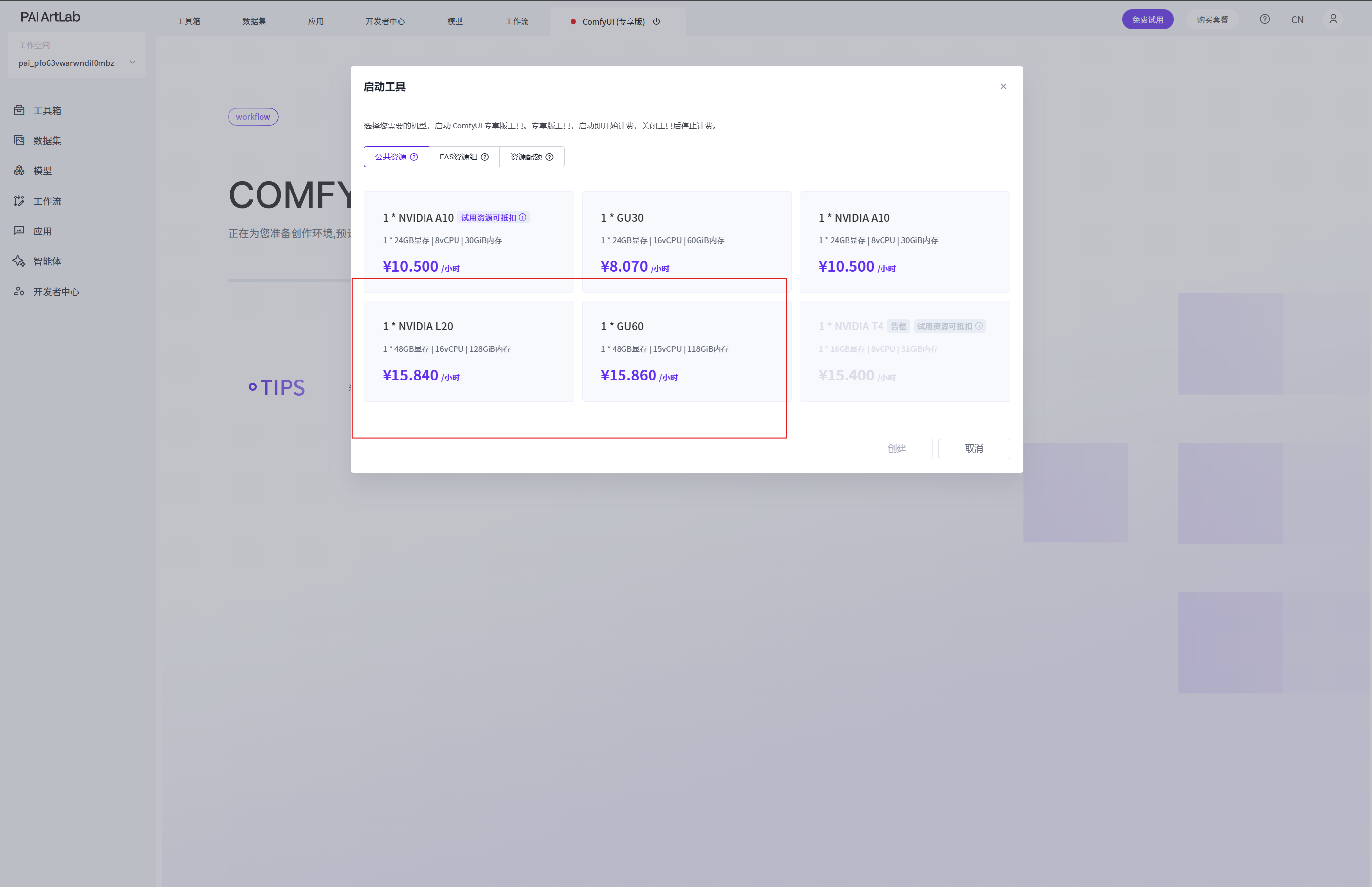Click the dataset icon in sidebar

click(x=19, y=141)
